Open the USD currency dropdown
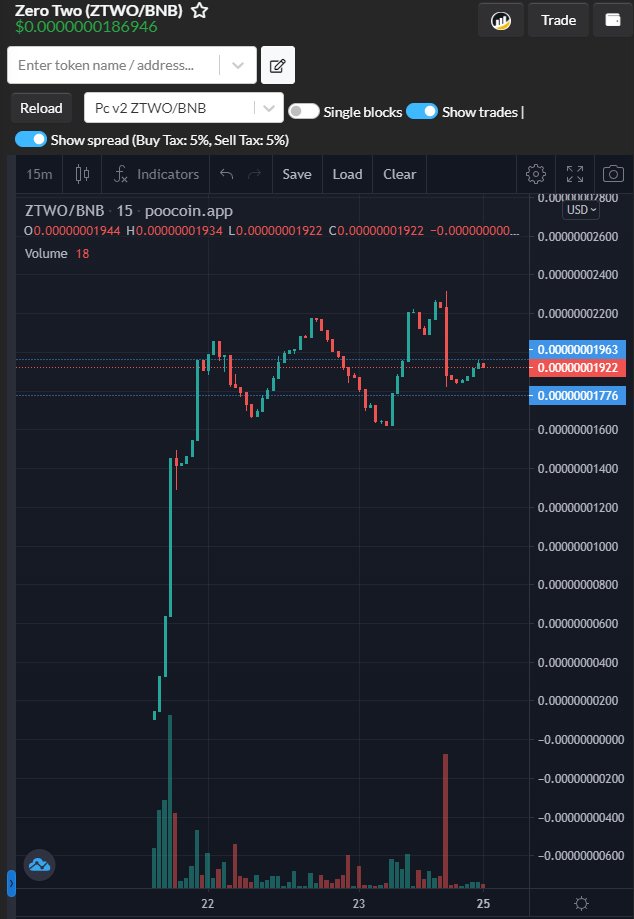 click(581, 210)
